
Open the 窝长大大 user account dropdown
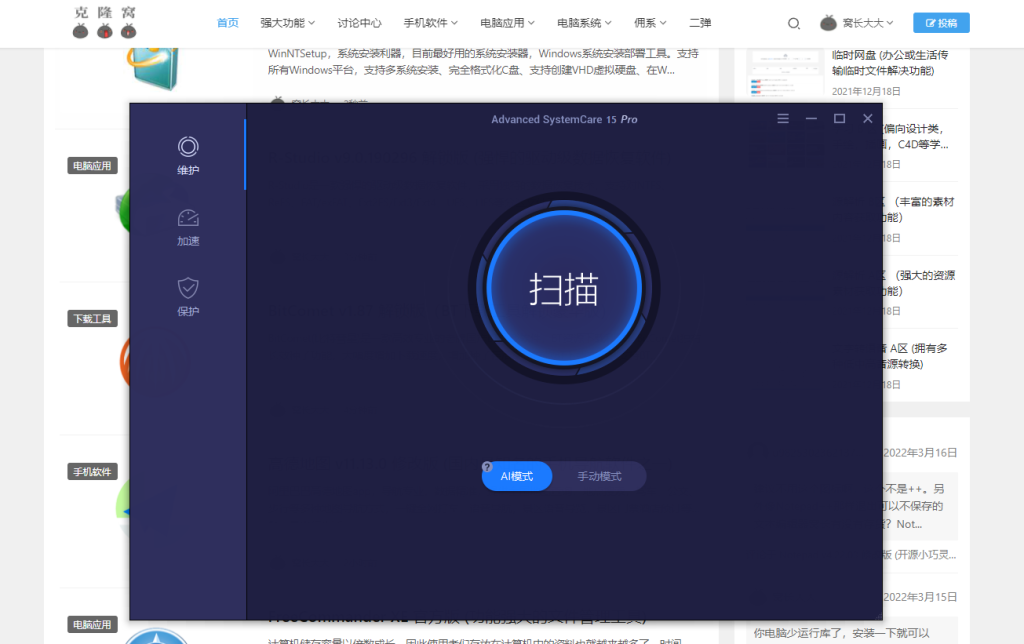[x=868, y=23]
